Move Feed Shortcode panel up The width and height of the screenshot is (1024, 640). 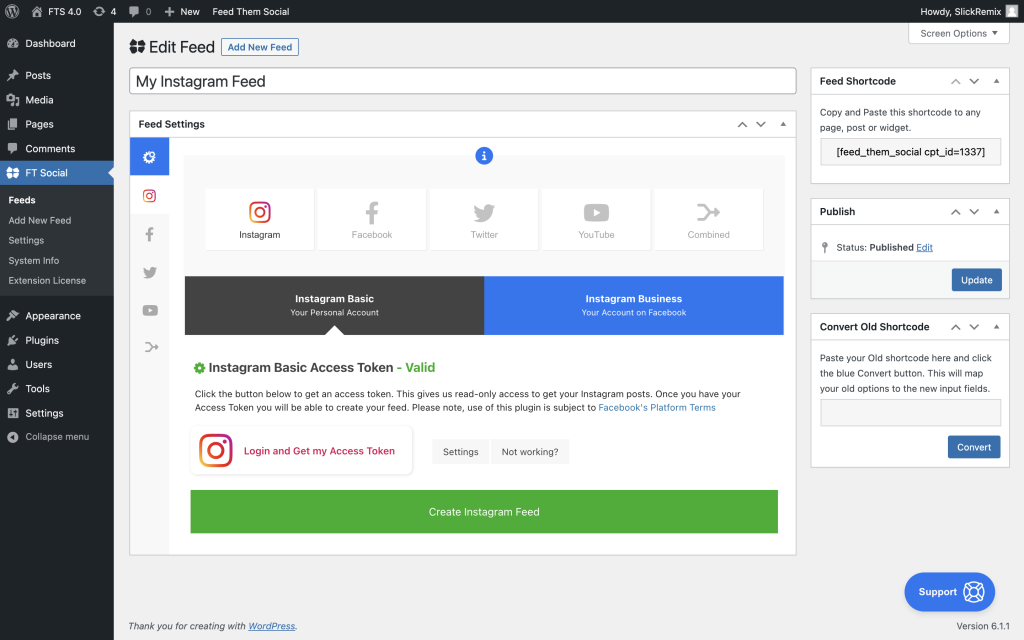coord(955,81)
